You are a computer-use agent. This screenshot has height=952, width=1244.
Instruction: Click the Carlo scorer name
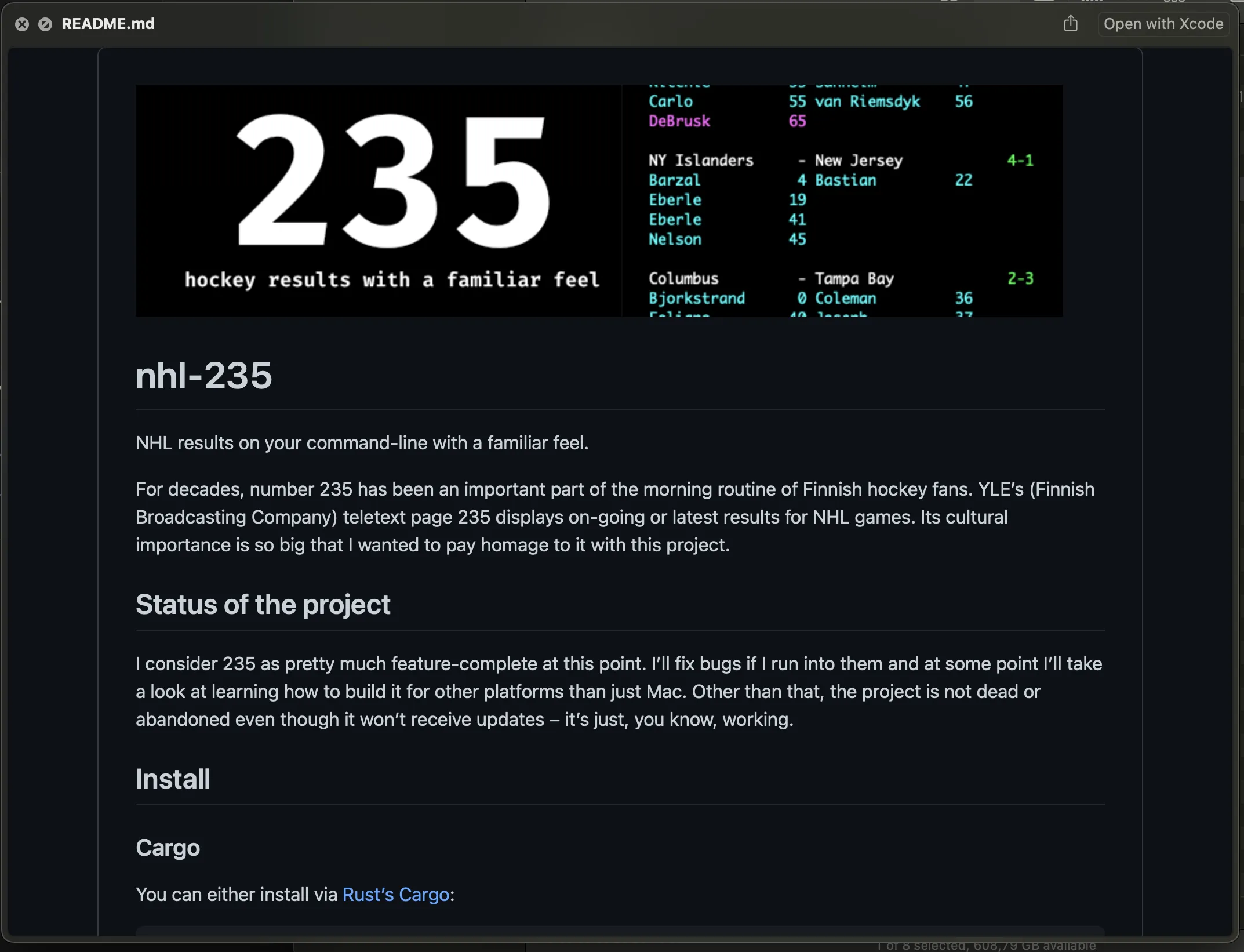(x=671, y=101)
